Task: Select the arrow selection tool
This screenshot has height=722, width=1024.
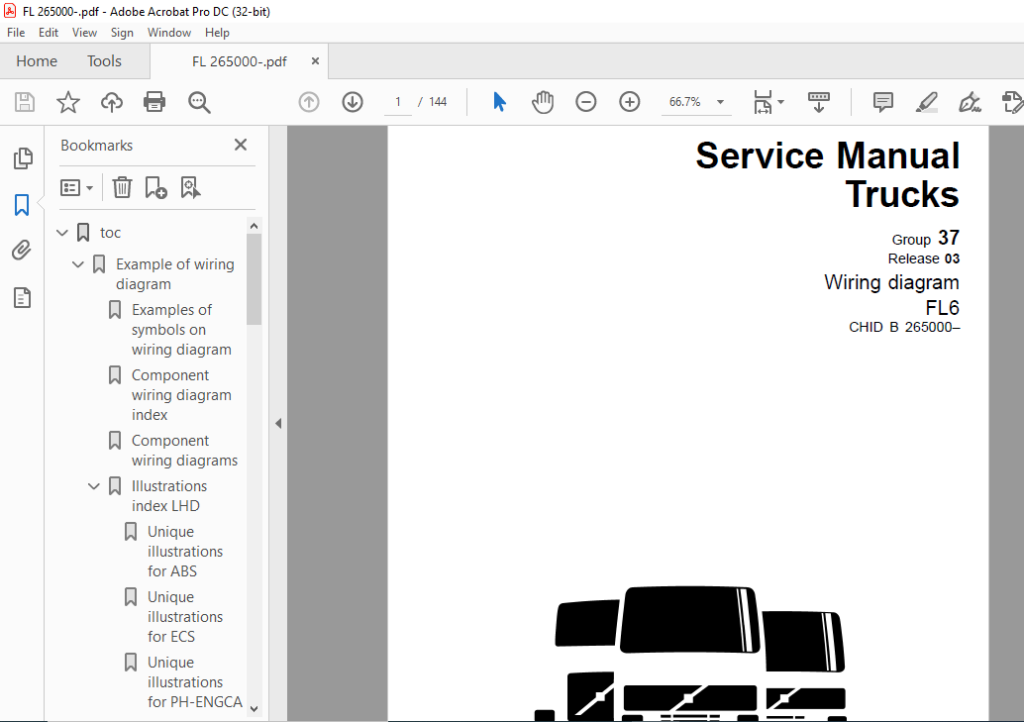Action: (x=500, y=102)
